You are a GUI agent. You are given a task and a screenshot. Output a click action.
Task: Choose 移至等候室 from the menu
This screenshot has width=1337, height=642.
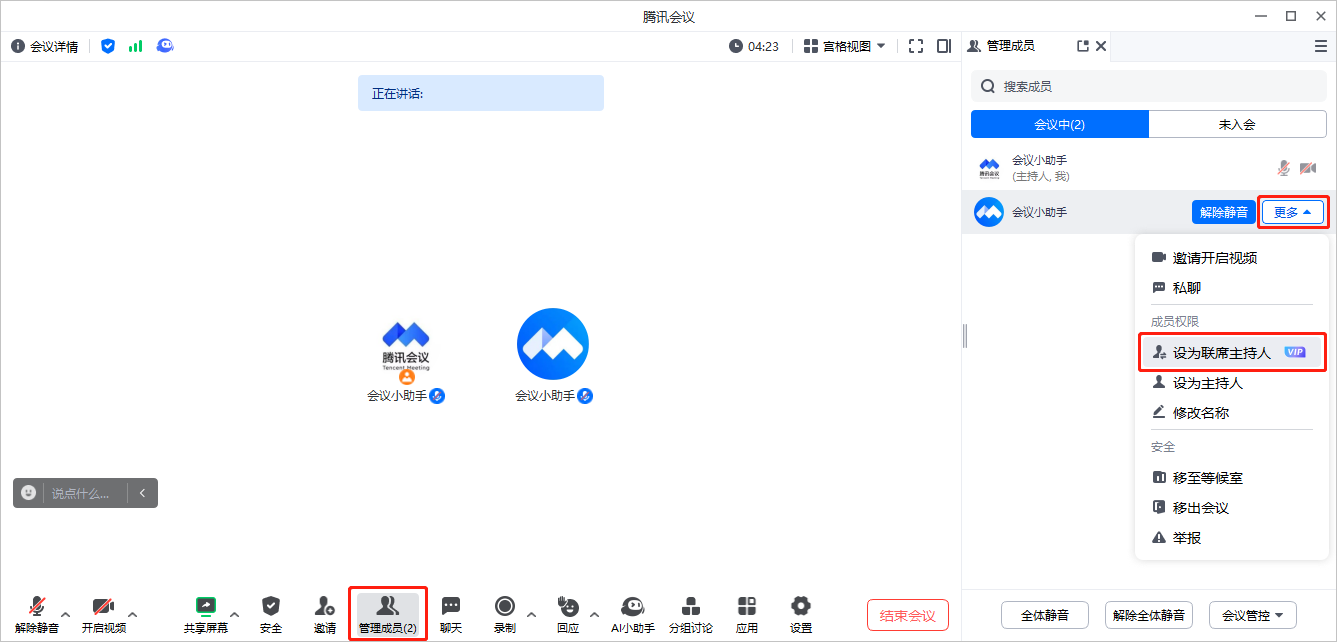coord(1232,478)
